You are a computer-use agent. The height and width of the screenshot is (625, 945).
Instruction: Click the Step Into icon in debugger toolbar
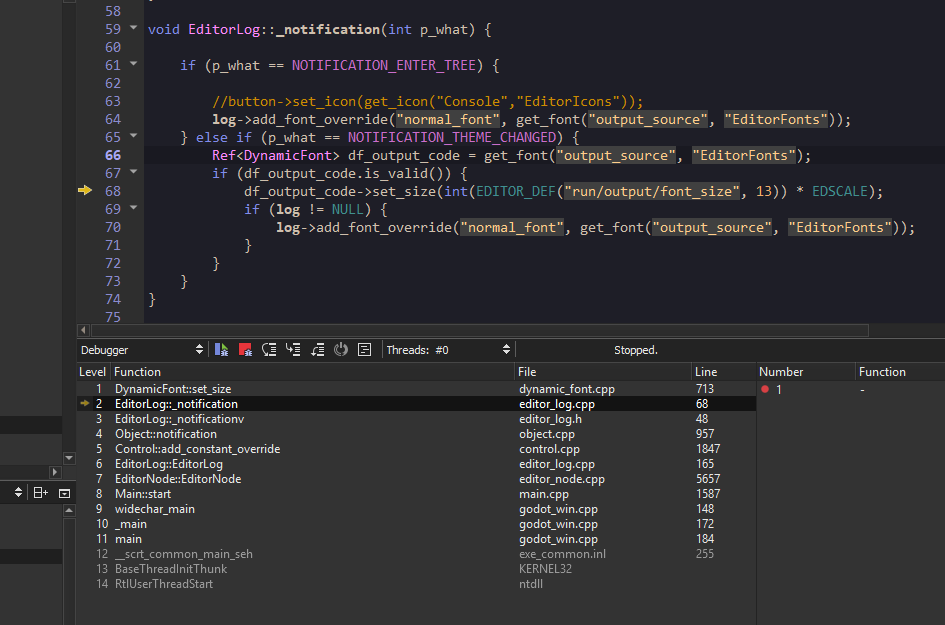(x=293, y=349)
